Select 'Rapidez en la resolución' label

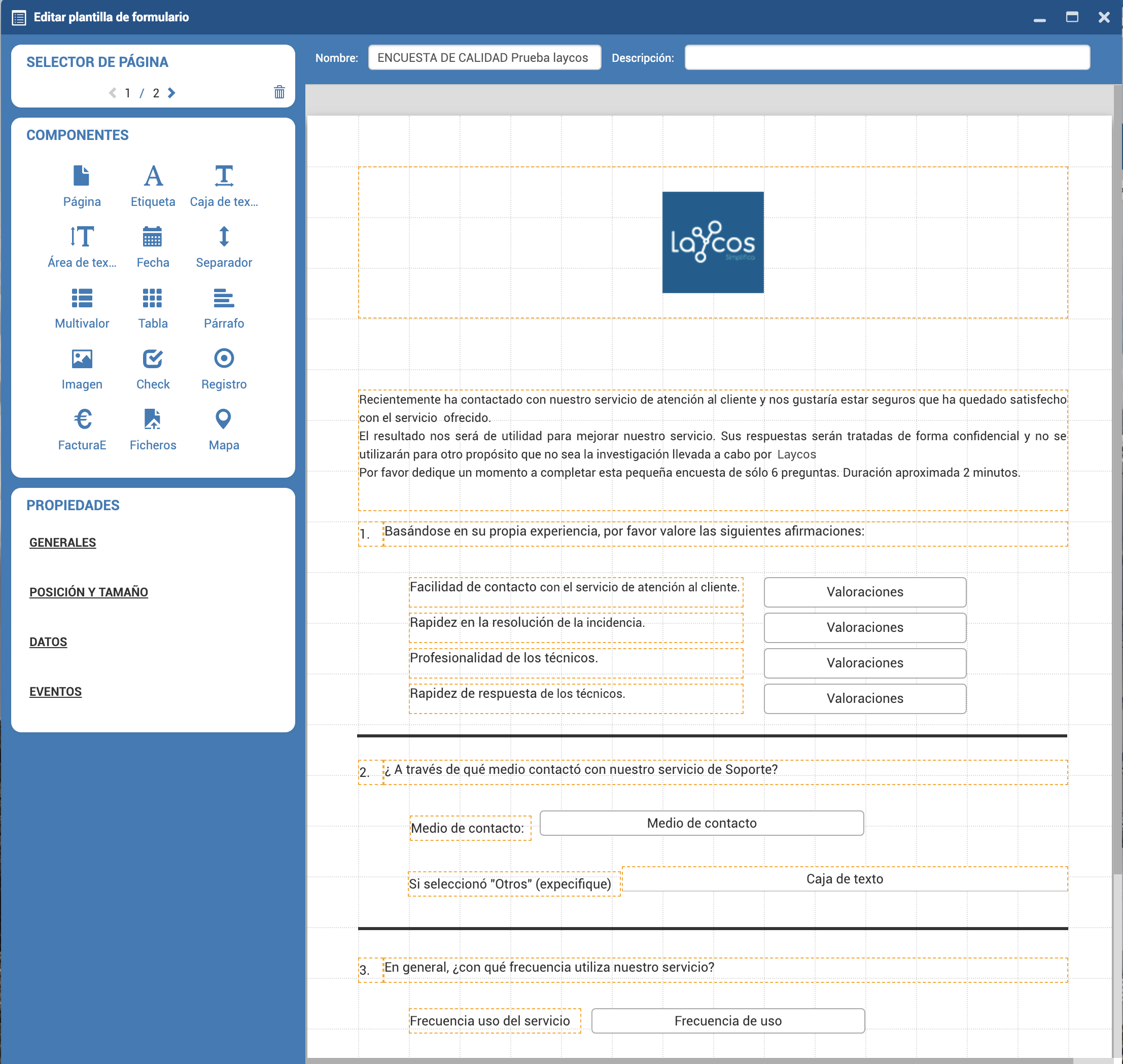point(576,628)
